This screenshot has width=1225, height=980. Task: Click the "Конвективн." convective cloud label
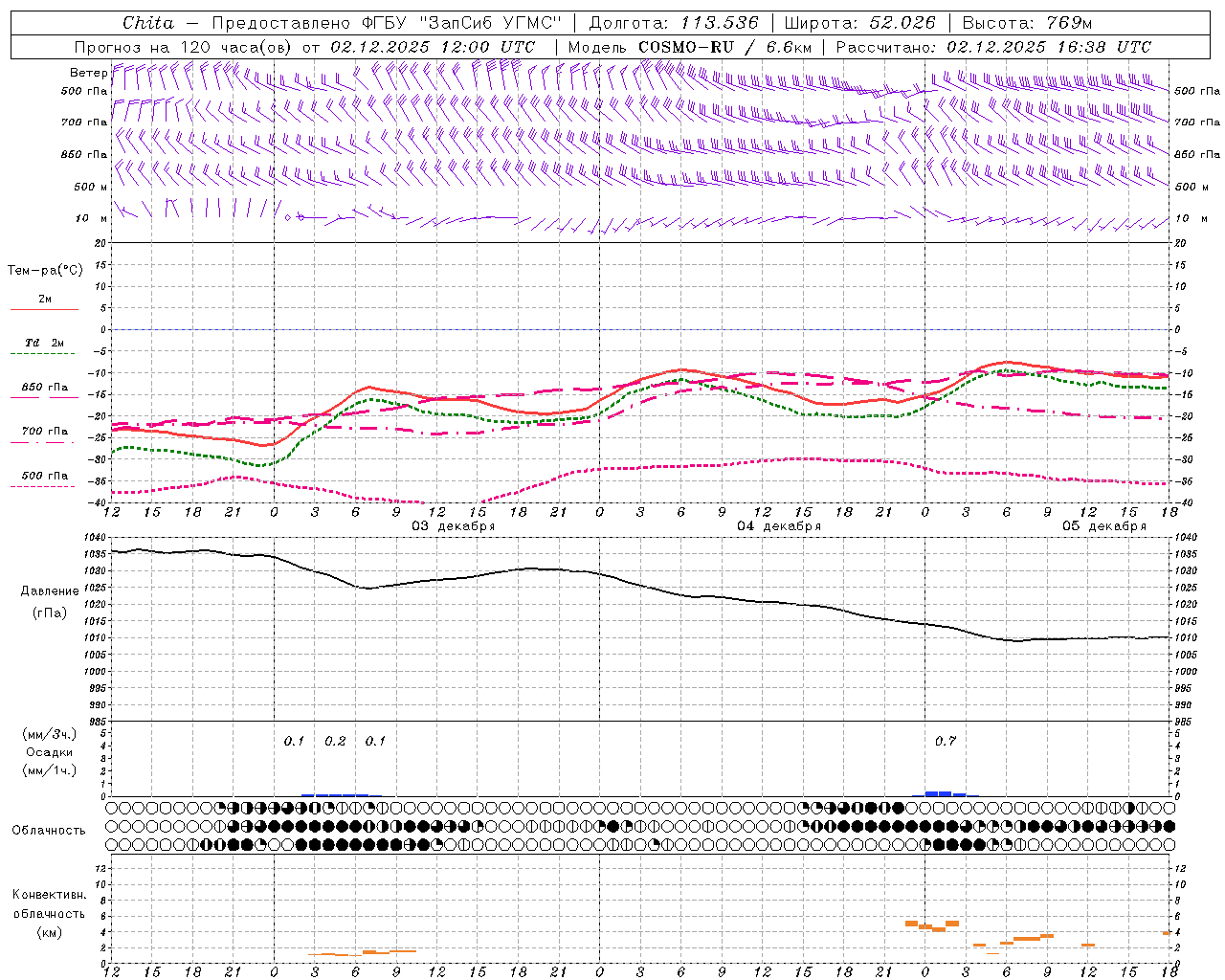50,895
